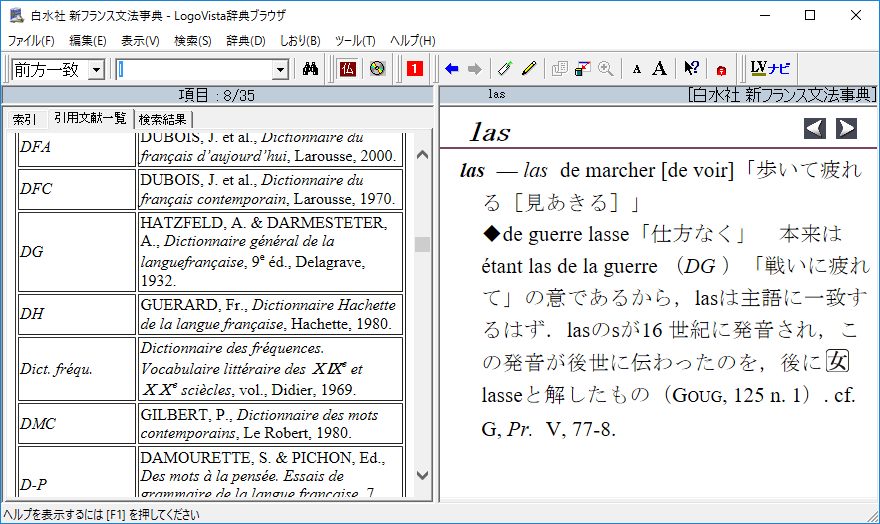
Task: Click the context help cursor icon
Action: point(691,69)
